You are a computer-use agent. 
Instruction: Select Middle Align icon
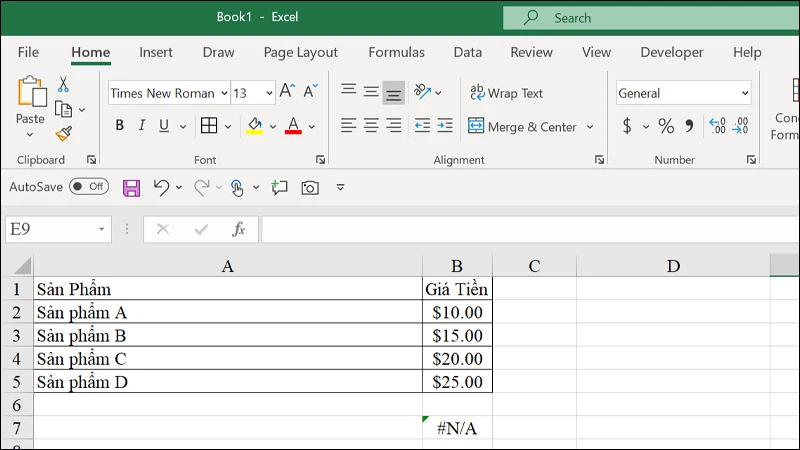click(371, 92)
